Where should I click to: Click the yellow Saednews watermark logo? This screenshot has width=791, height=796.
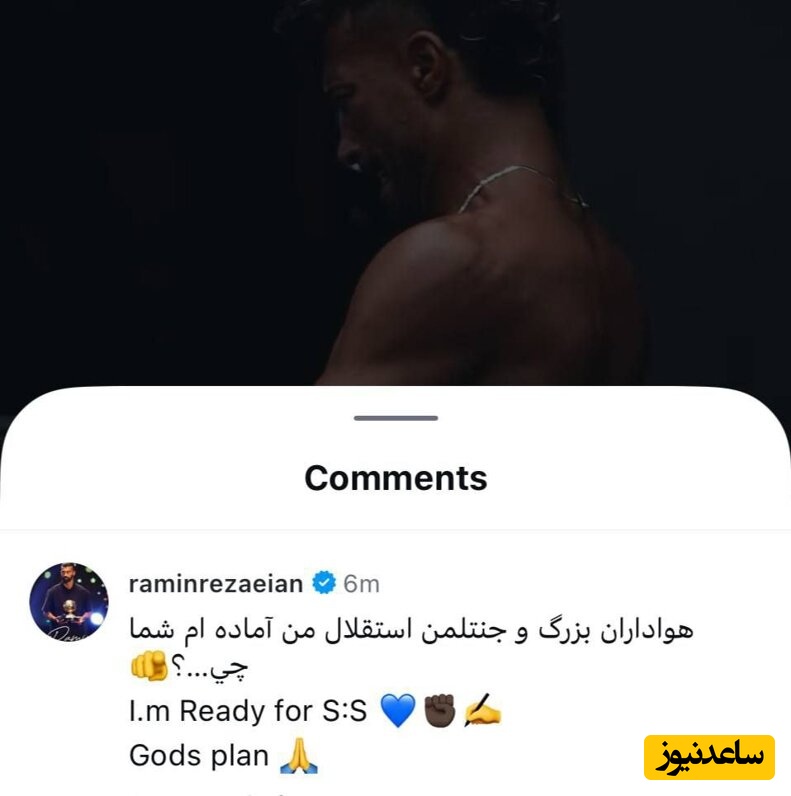(x=709, y=757)
